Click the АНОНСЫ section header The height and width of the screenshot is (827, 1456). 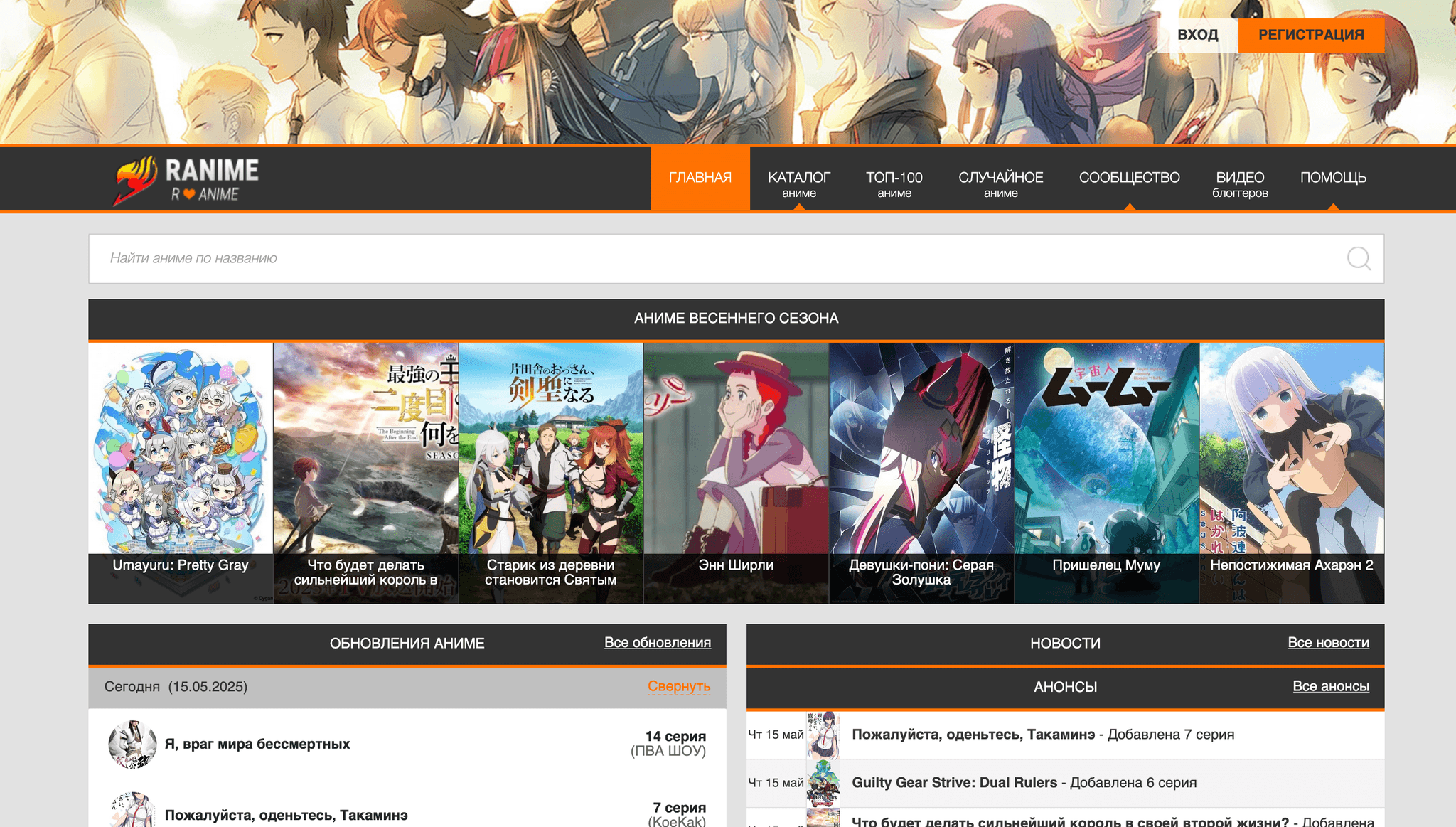click(1065, 688)
